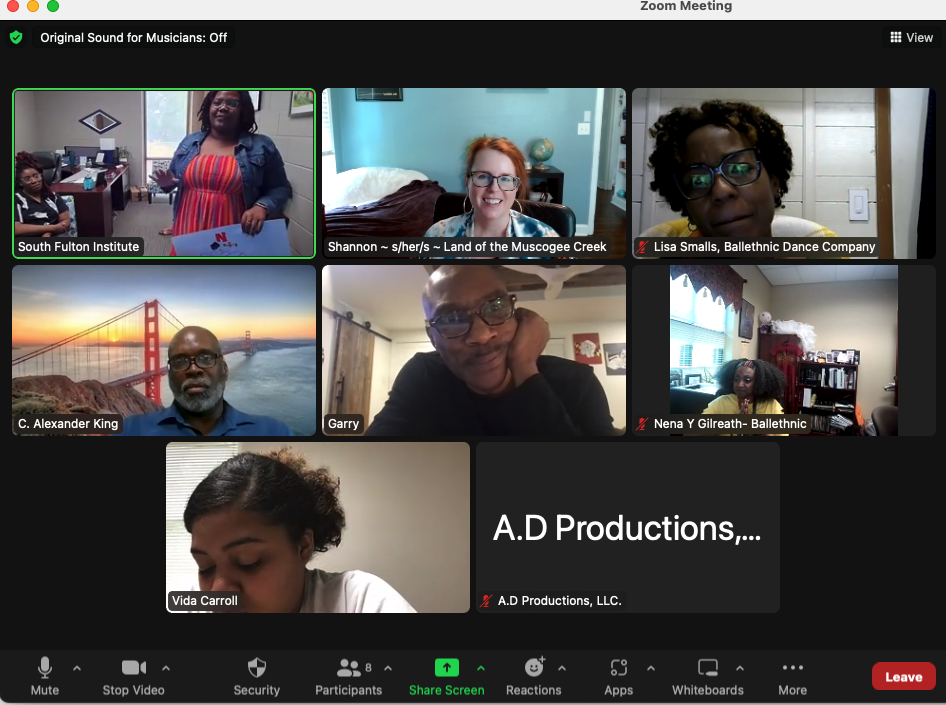Viewport: 946px width, 705px height.
Task: Click the C. Alexander King name label
Action: click(x=68, y=424)
